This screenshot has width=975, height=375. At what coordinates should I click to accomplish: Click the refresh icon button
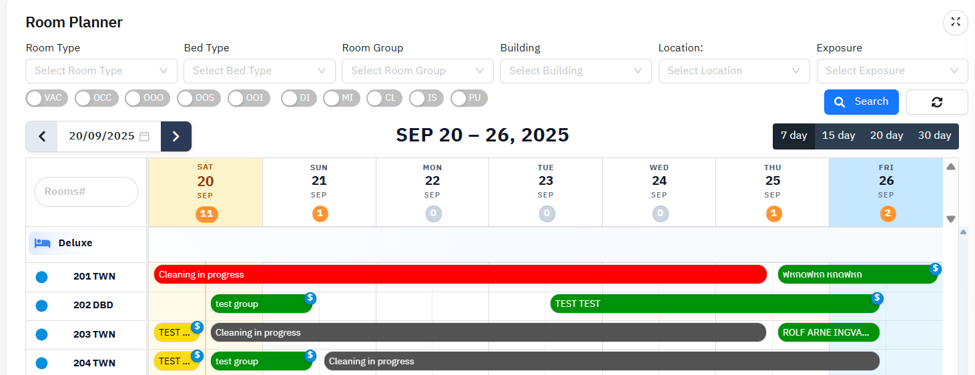point(936,102)
